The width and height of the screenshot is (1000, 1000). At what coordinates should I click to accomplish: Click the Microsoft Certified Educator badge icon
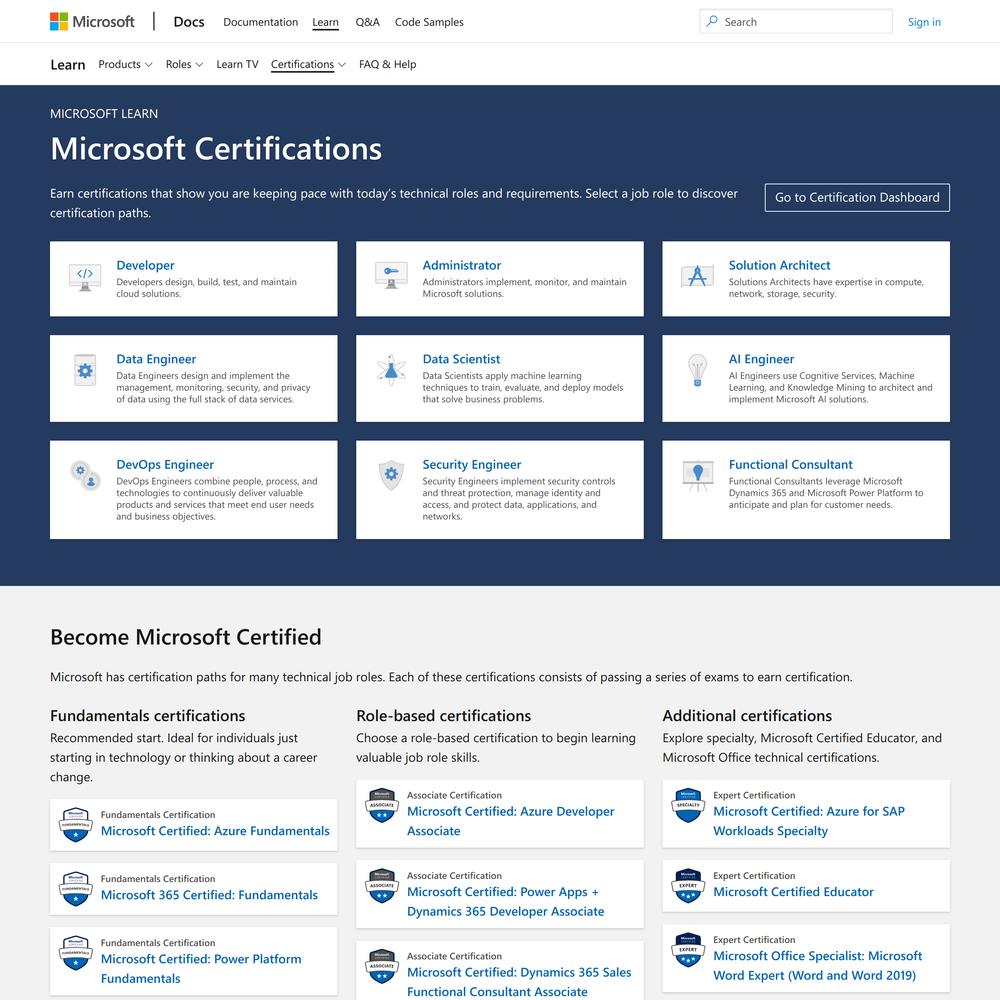[688, 886]
